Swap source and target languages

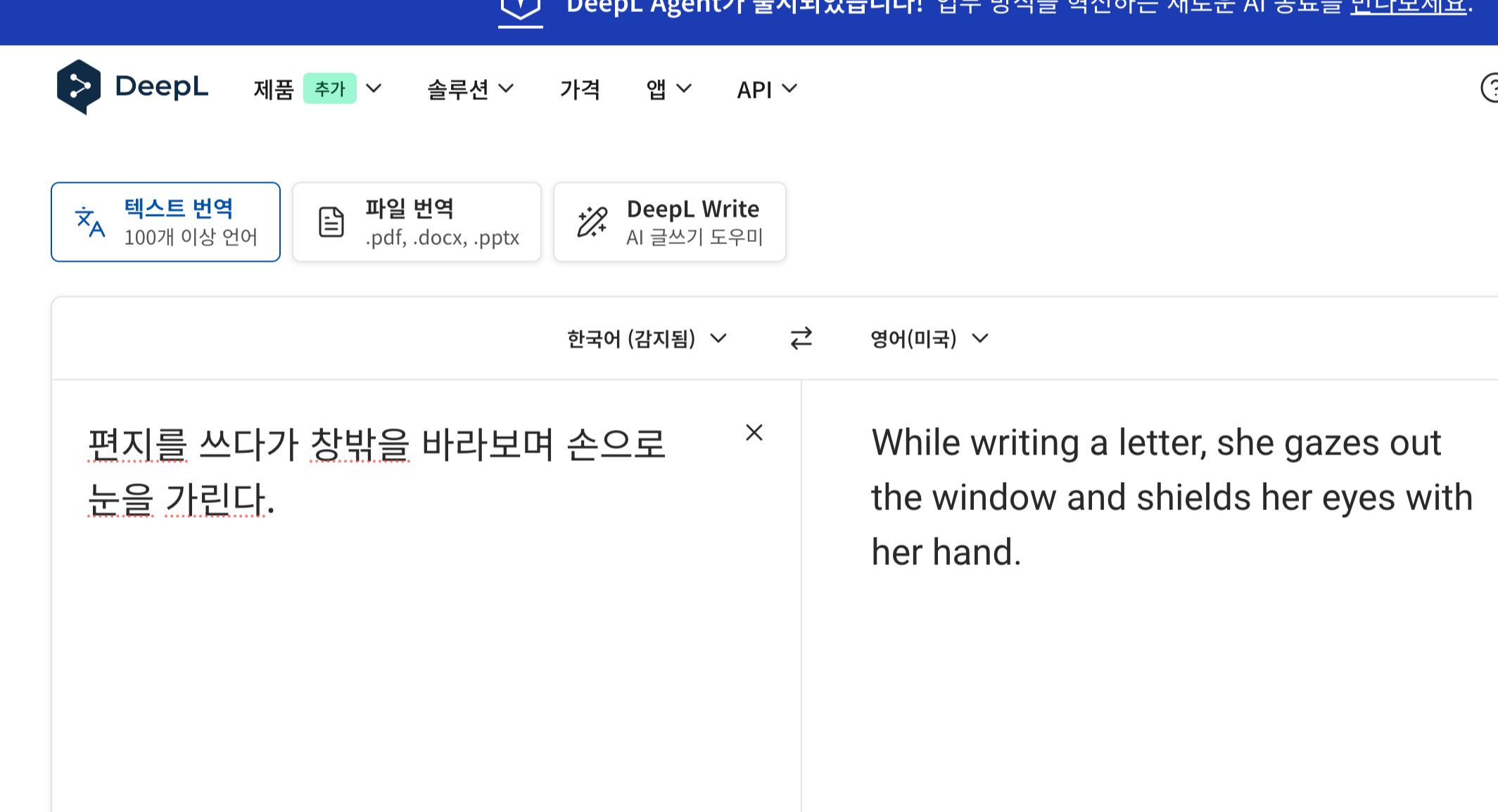(x=801, y=338)
